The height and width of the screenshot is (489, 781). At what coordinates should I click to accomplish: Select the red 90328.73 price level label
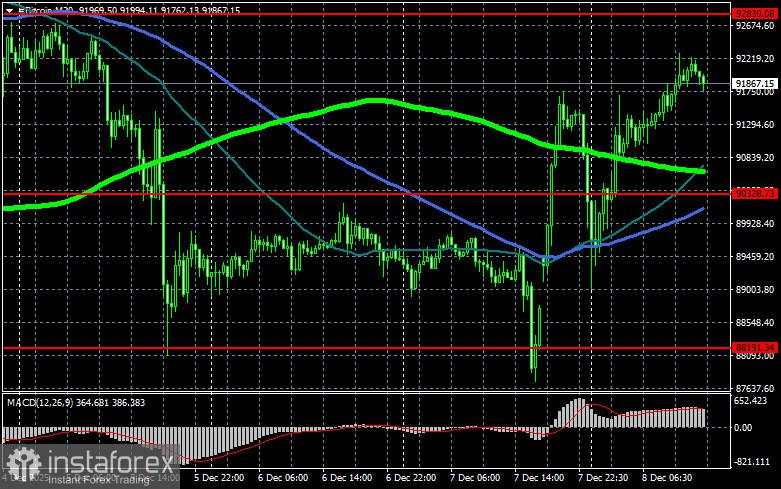755,193
